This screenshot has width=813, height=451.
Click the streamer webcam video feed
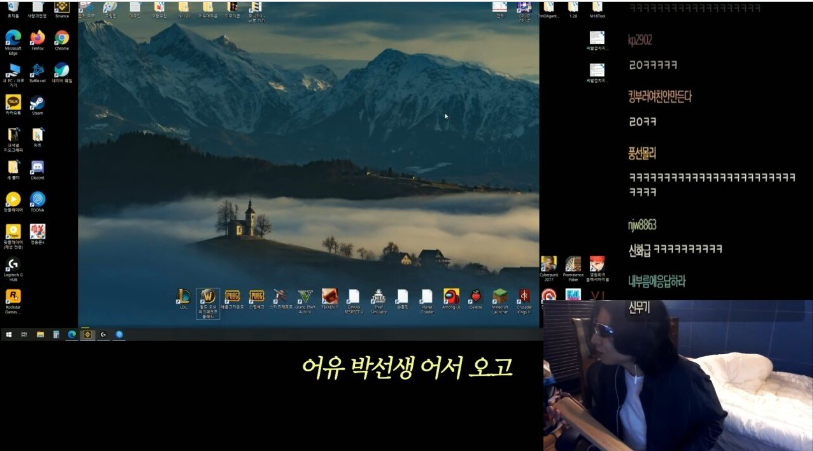click(678, 375)
